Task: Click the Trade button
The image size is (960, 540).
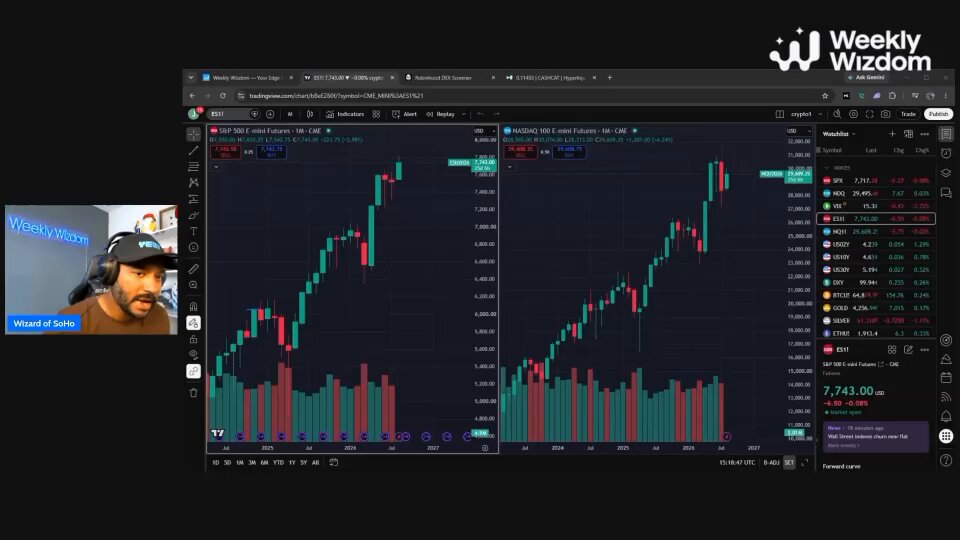Action: [908, 114]
